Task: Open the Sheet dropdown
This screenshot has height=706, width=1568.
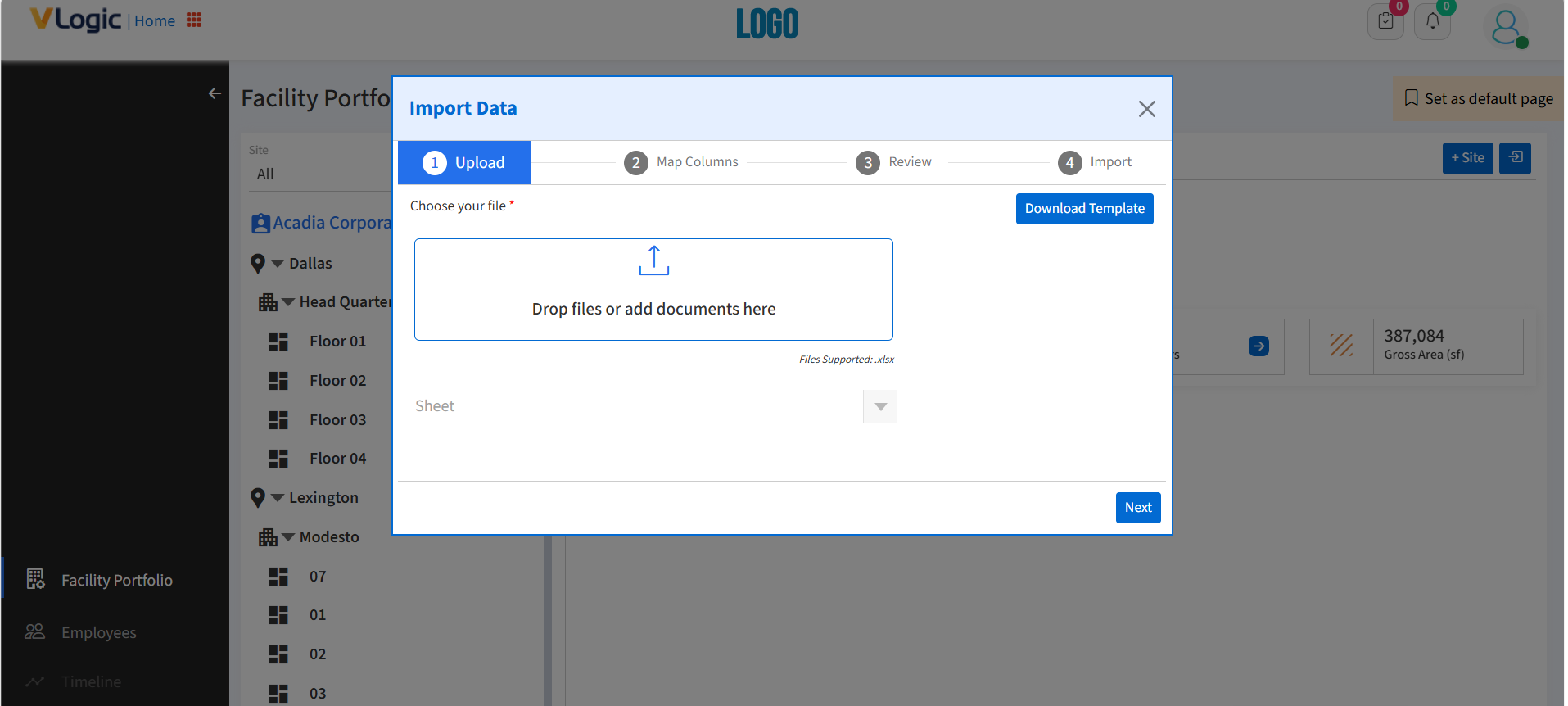Action: point(880,406)
